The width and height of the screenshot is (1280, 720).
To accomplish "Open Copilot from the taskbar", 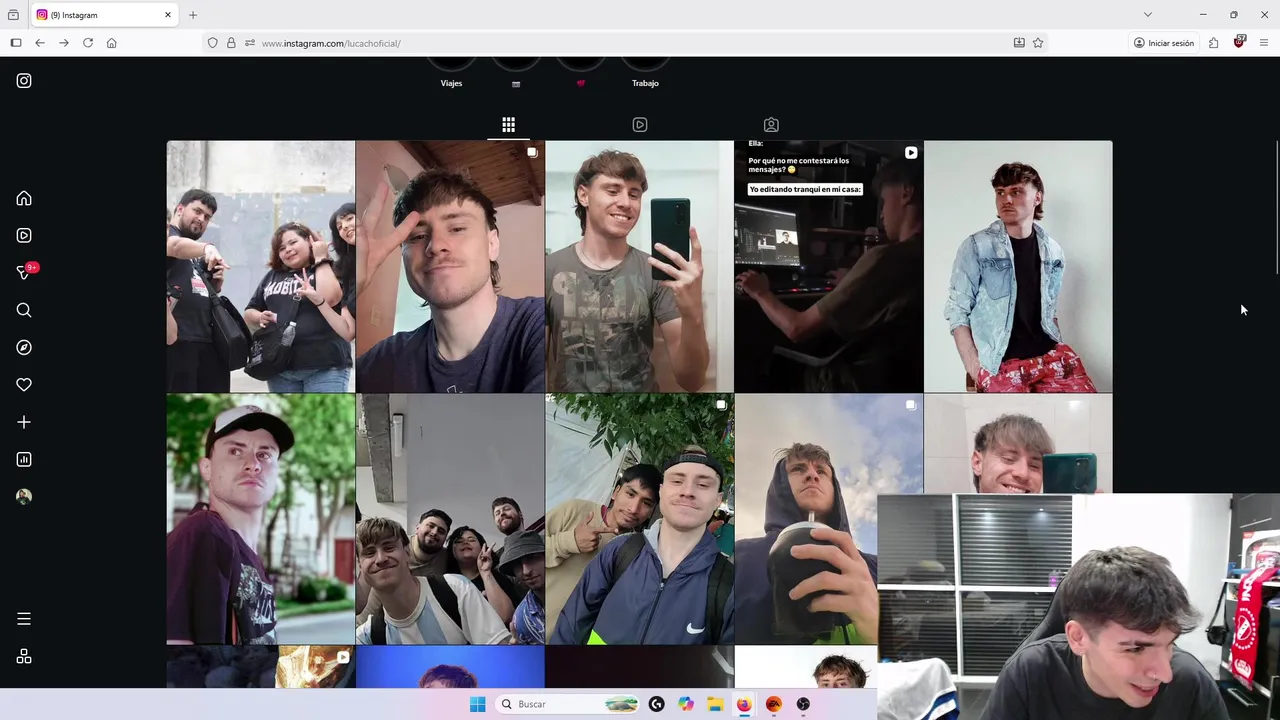I will point(685,704).
